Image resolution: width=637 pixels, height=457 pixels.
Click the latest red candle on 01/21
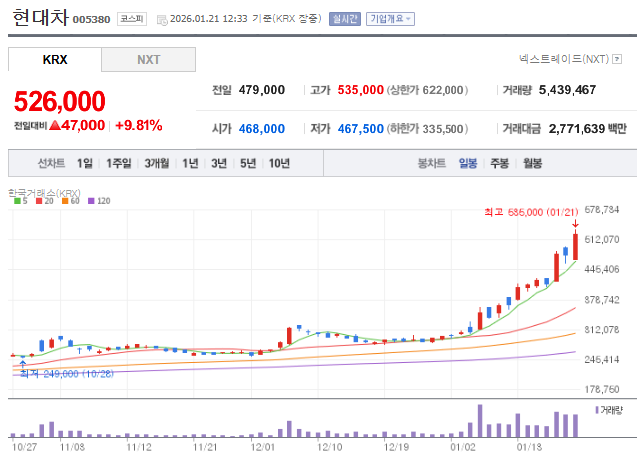[575, 247]
